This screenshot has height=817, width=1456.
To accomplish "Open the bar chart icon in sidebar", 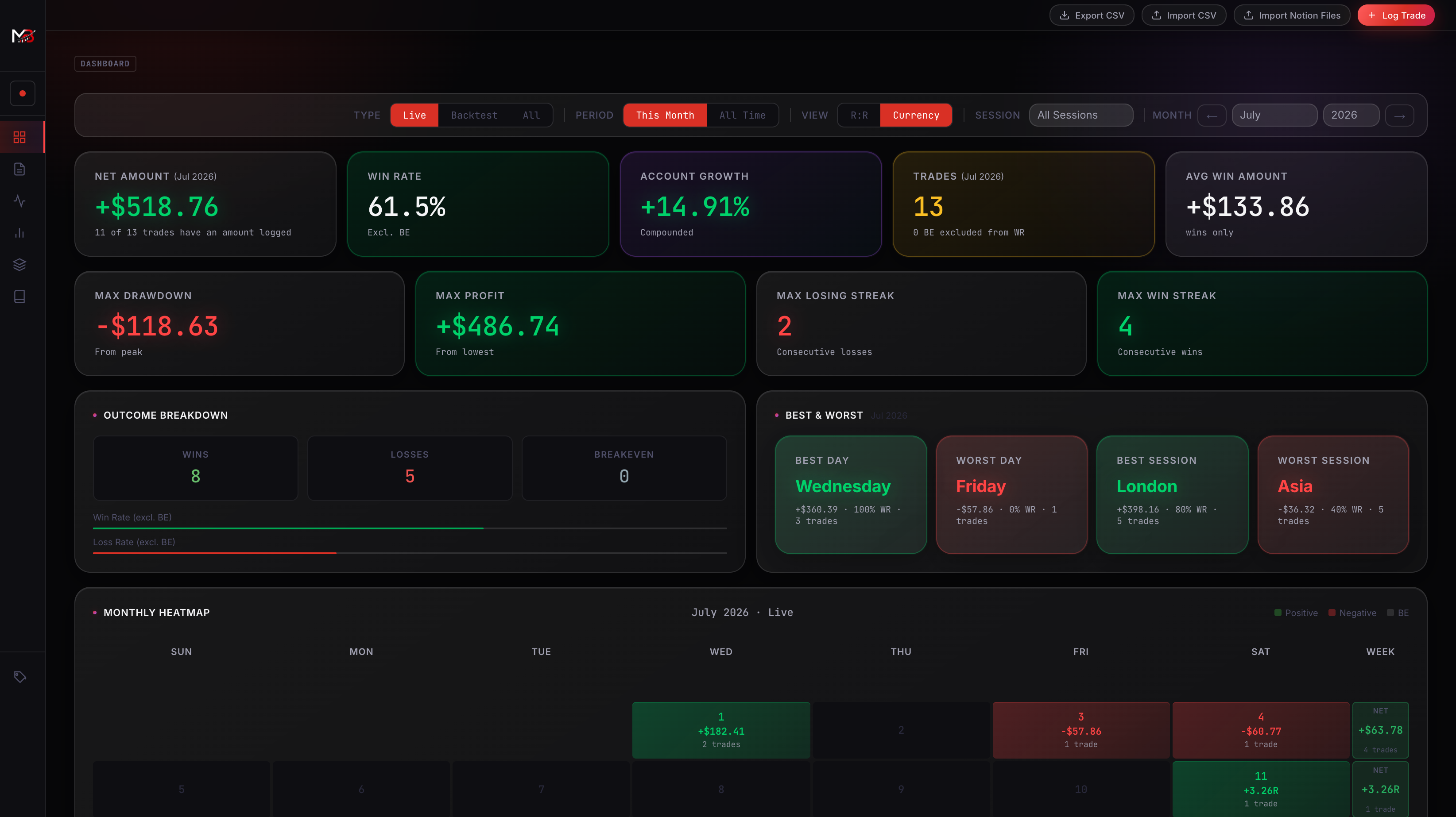I will pos(20,233).
